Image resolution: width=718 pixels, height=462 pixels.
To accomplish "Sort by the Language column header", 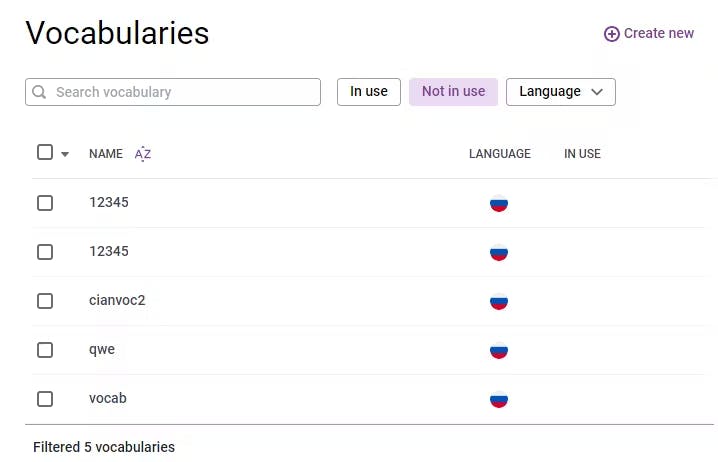I will 500,154.
